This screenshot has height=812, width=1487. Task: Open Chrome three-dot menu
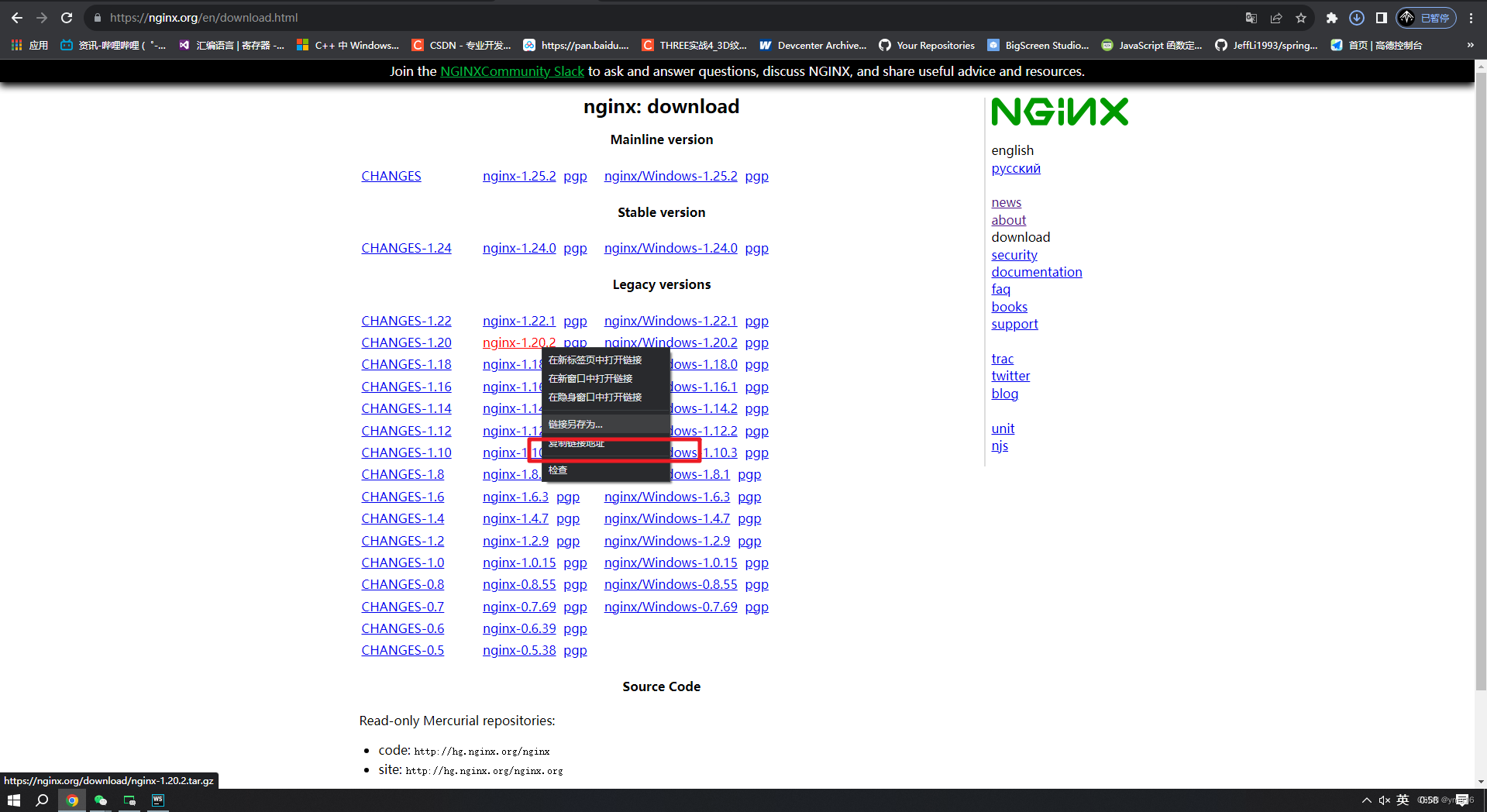(1471, 18)
